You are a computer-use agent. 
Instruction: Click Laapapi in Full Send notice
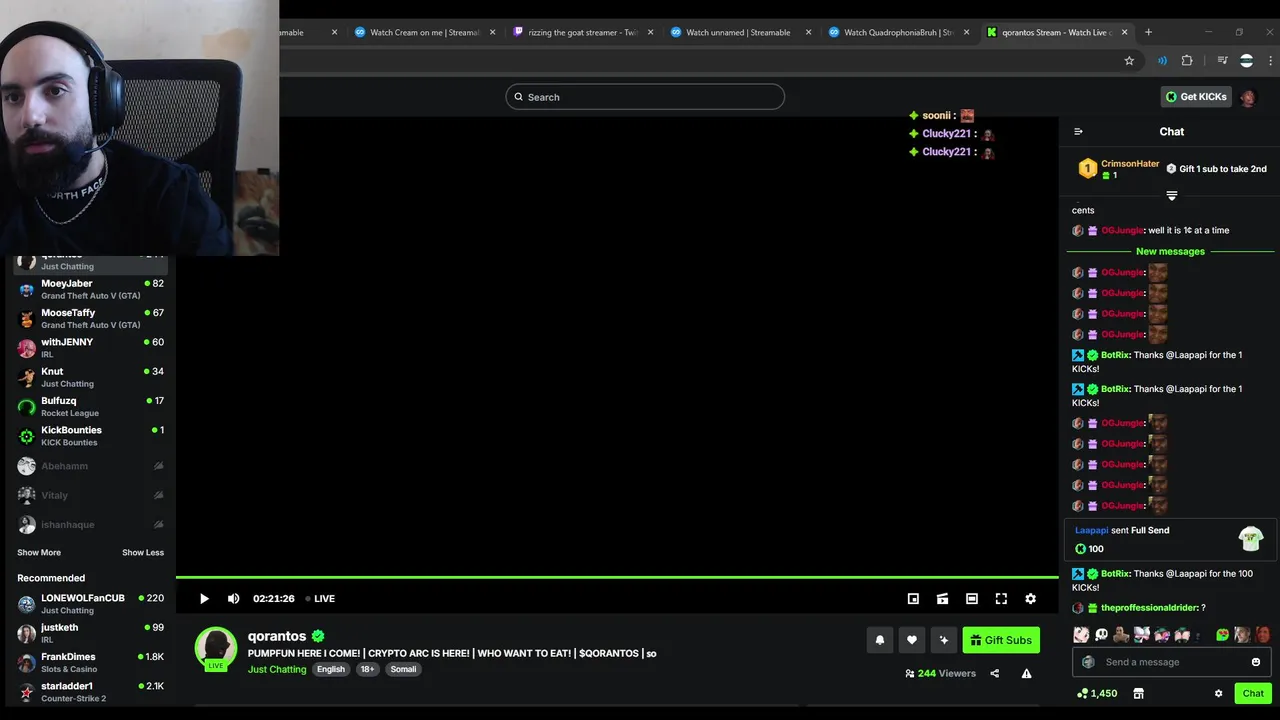tap(1091, 531)
